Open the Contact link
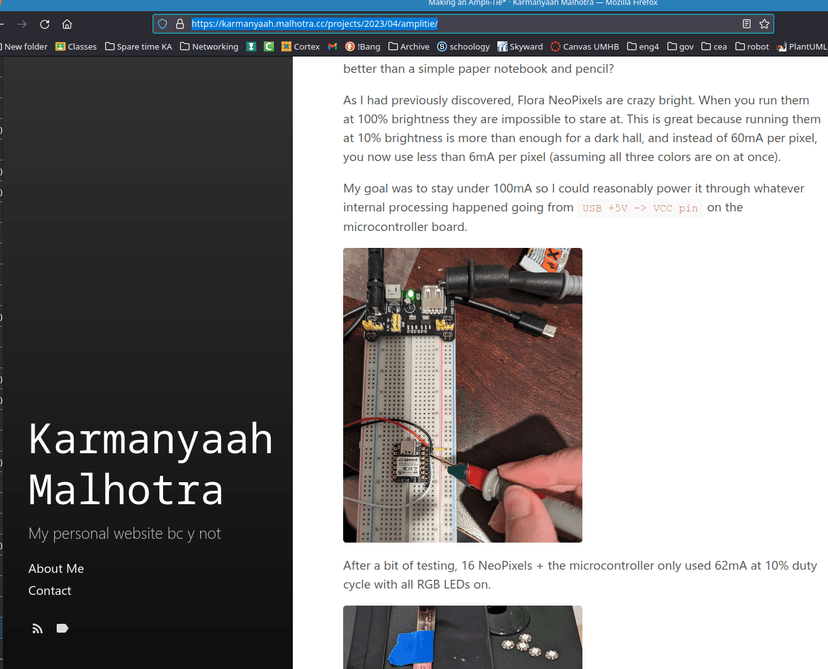 pyautogui.click(x=50, y=591)
